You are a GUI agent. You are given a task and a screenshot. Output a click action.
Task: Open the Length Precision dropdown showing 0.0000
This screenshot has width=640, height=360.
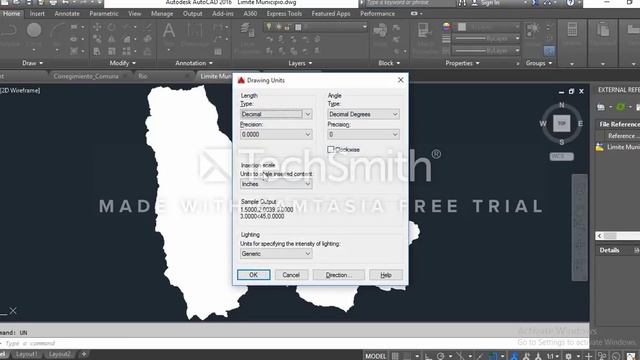[x=276, y=134]
